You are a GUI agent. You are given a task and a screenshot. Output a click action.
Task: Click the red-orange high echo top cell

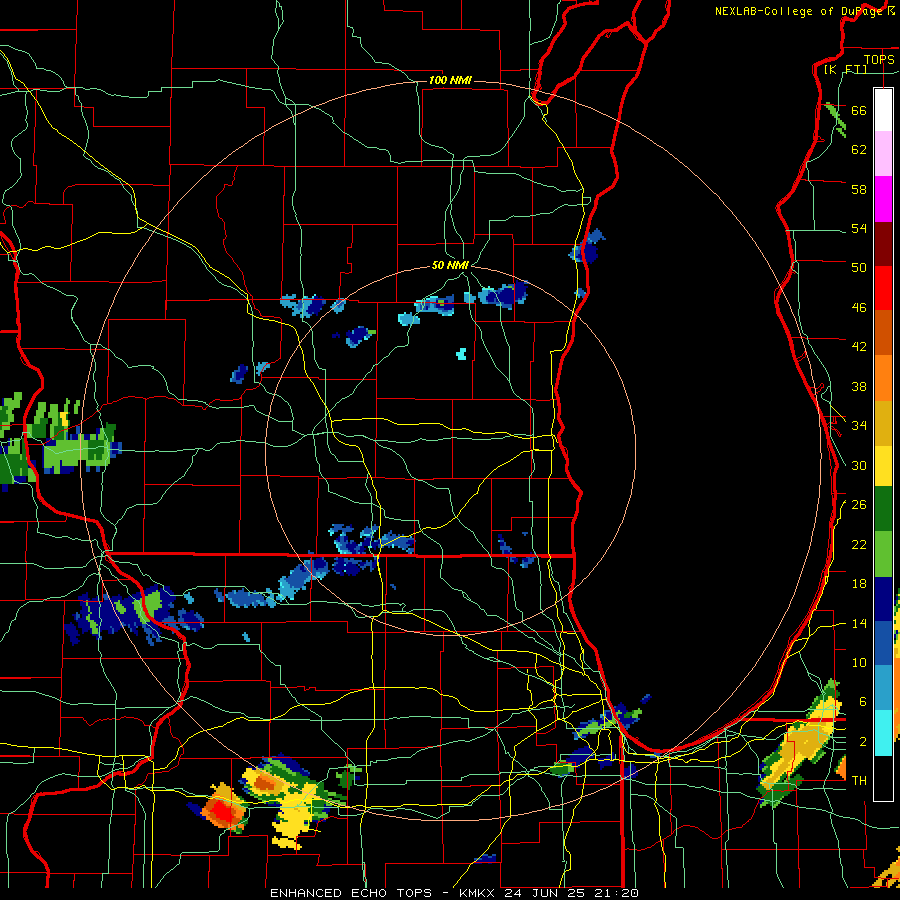pyautogui.click(x=224, y=812)
